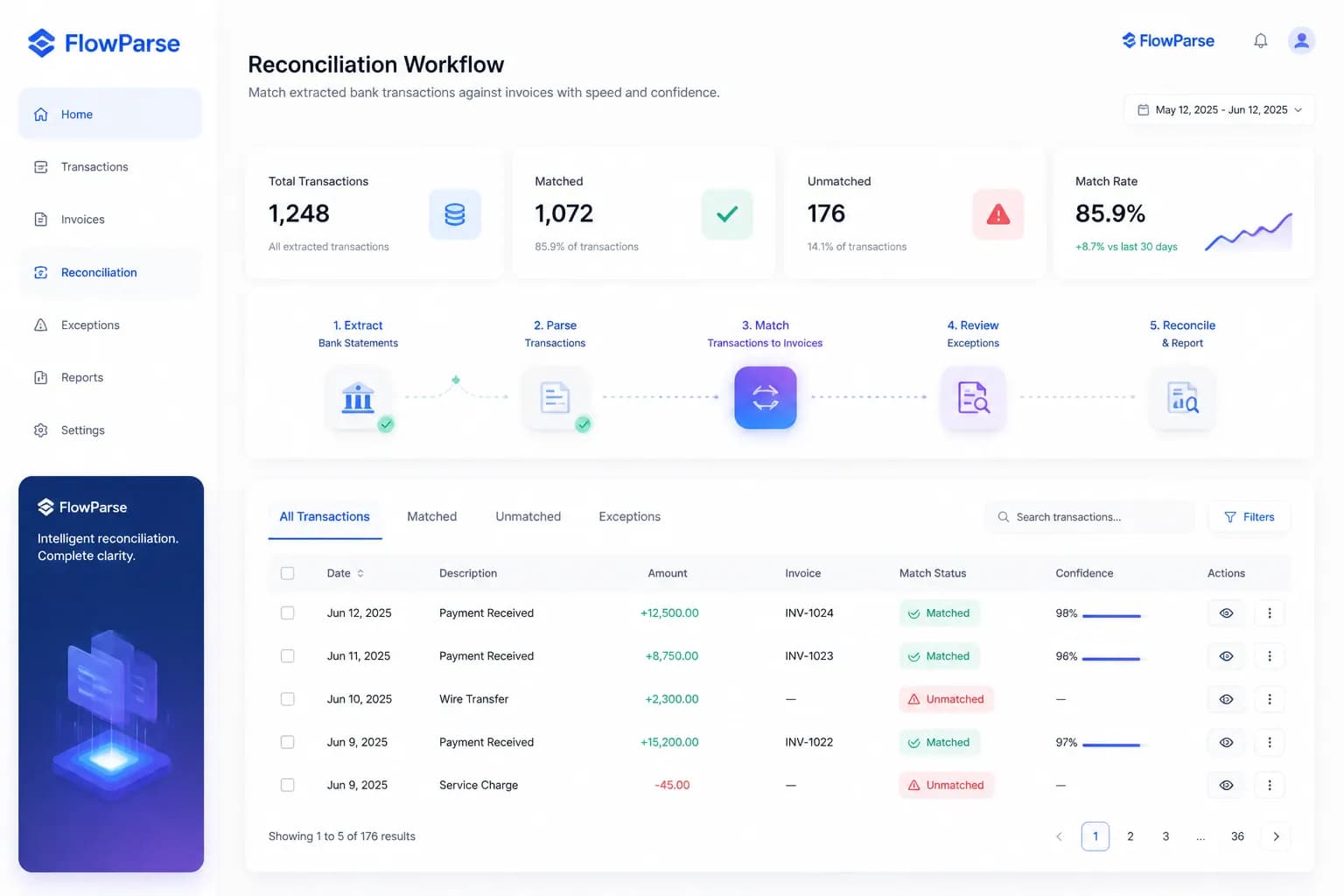
Task: Go to page 36
Action: click(1237, 836)
